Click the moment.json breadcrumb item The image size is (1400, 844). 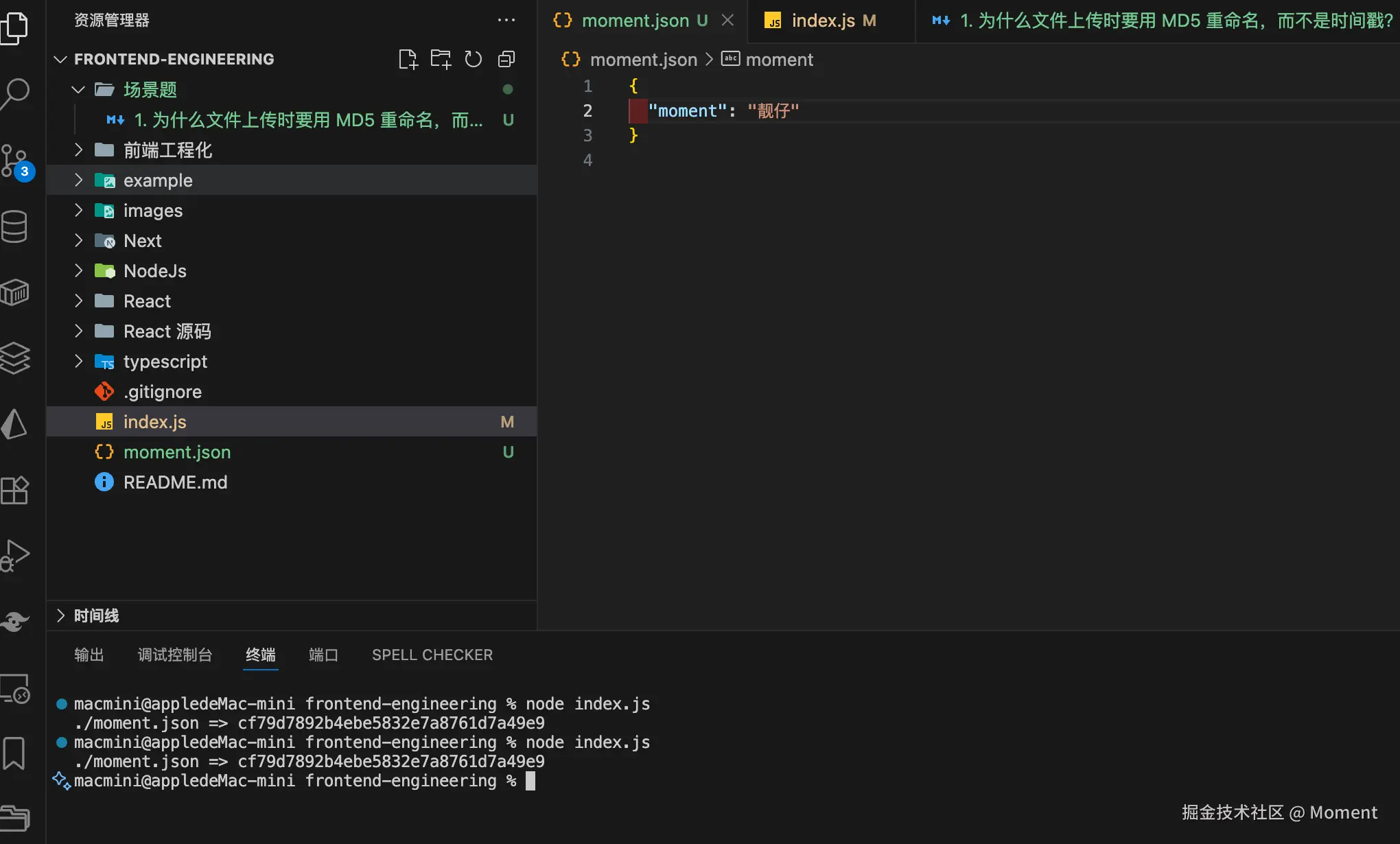(643, 60)
